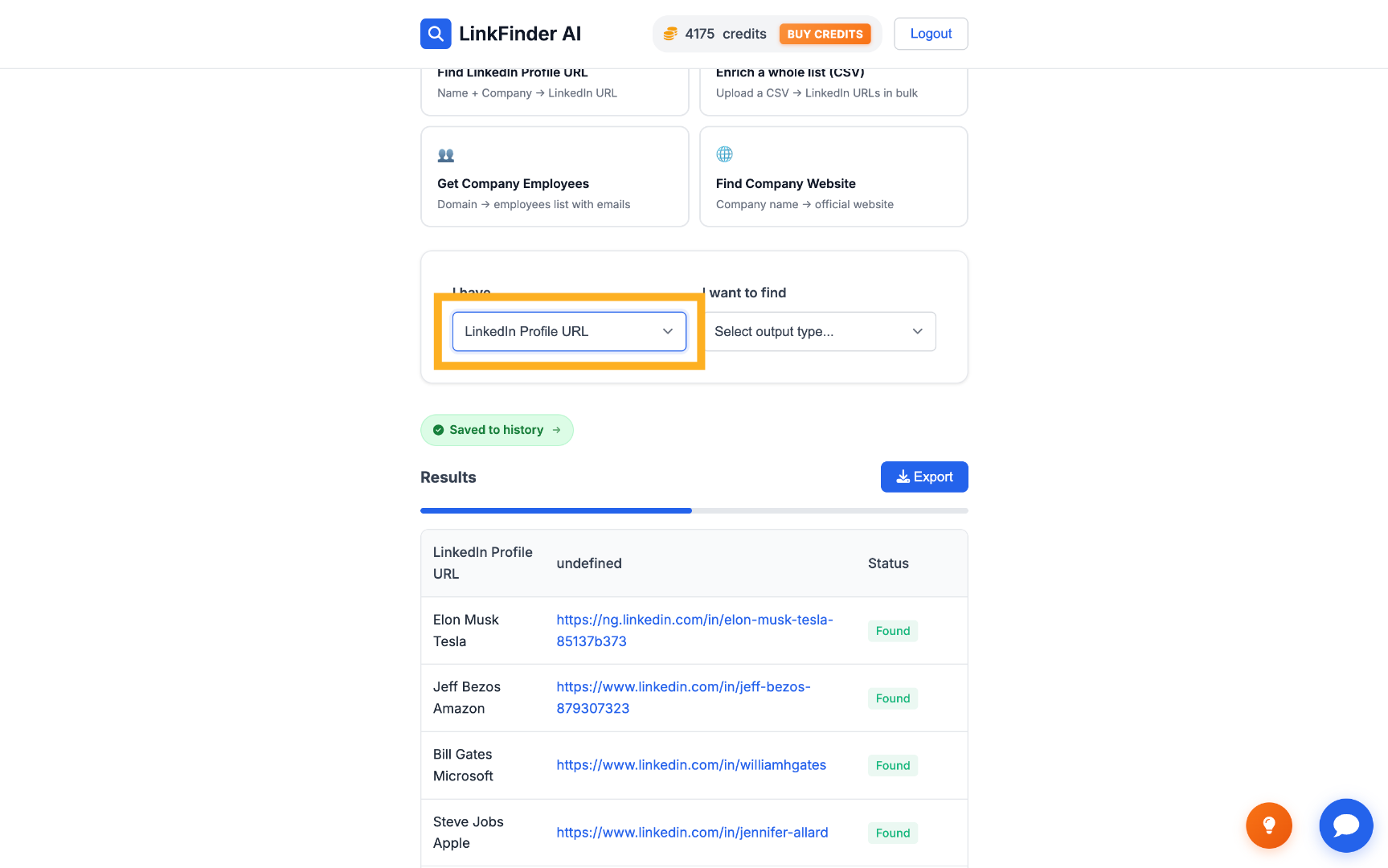The image size is (1388, 868).
Task: Click the blue results progress bar
Action: point(556,510)
